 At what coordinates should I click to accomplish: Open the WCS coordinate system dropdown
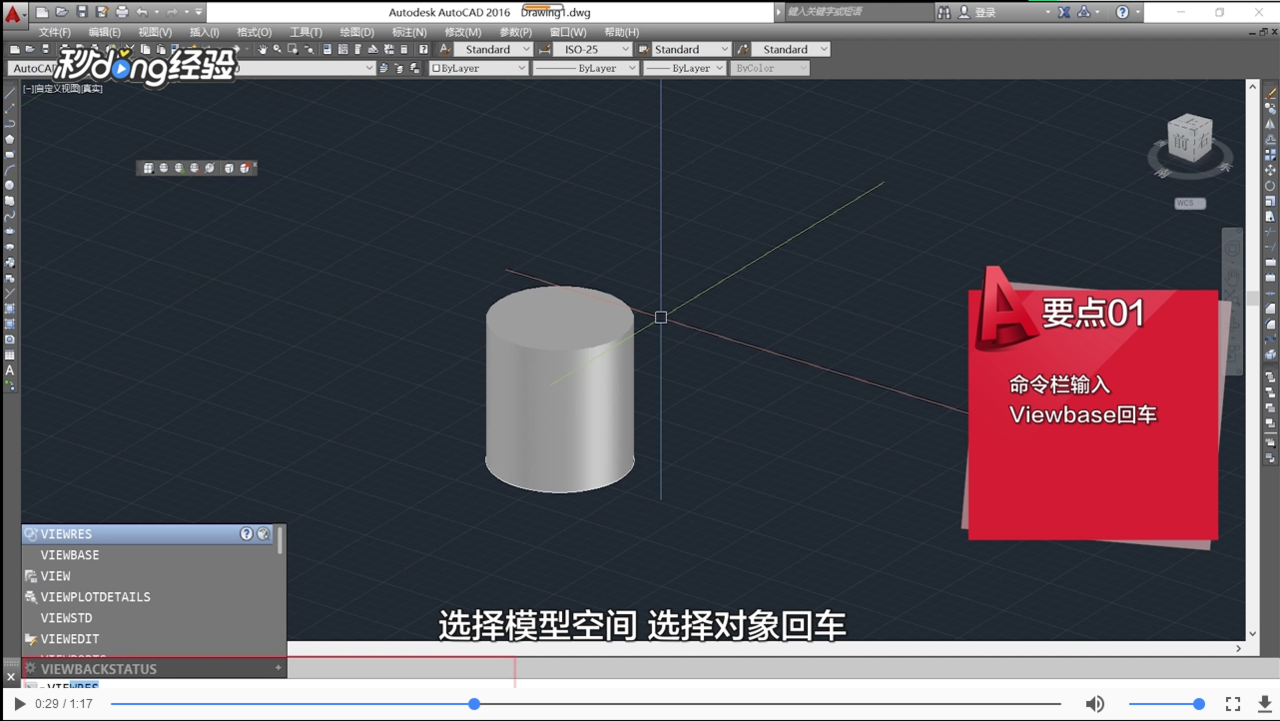[x=1189, y=203]
